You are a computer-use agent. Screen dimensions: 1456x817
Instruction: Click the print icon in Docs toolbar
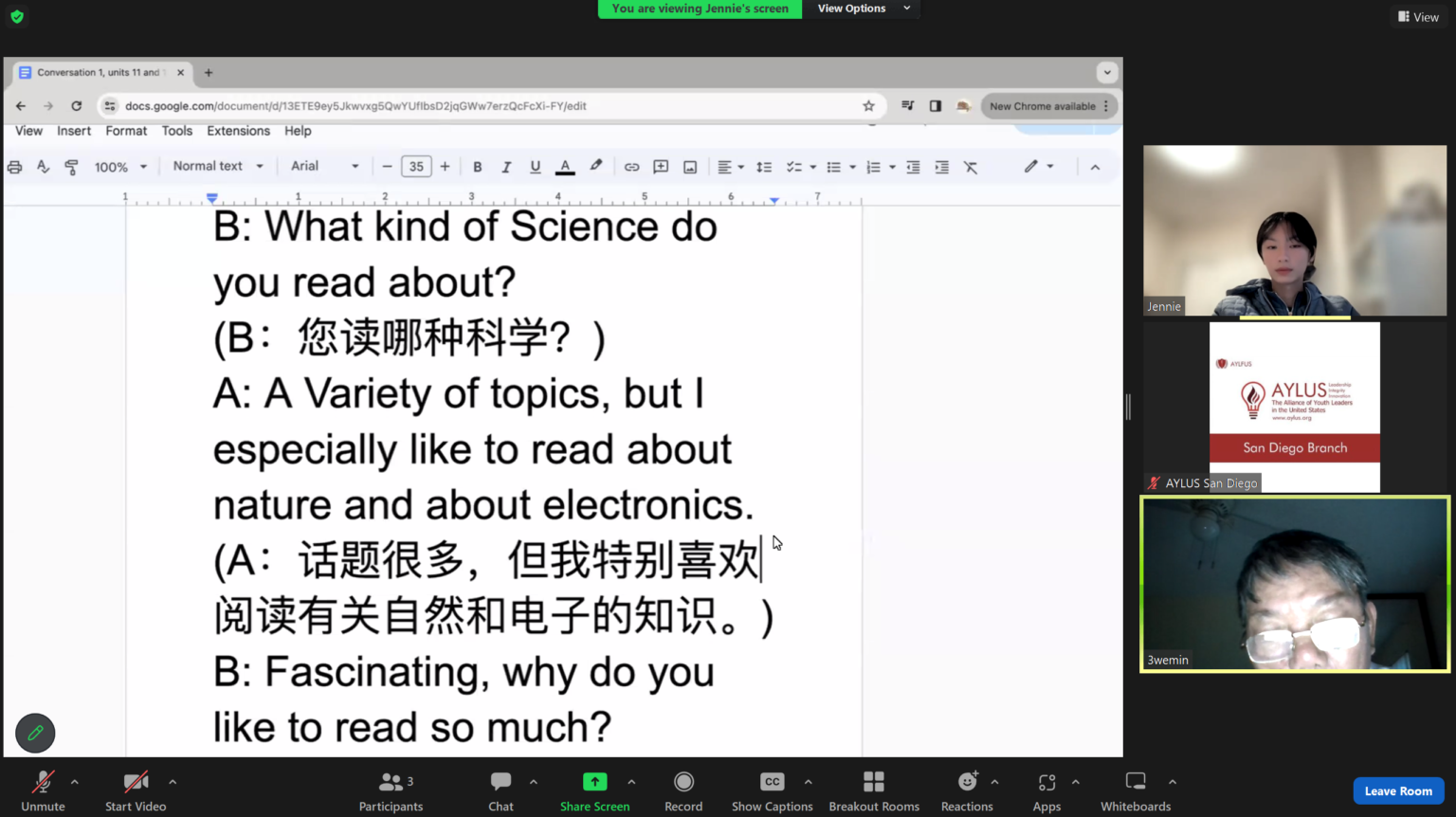tap(14, 167)
